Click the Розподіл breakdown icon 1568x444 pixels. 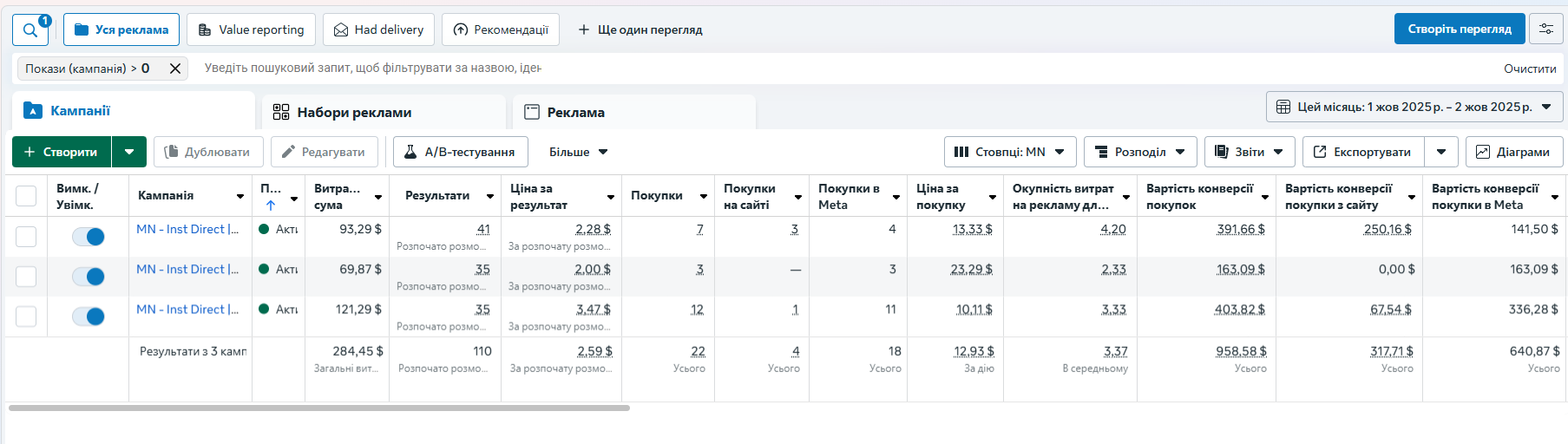tap(1101, 152)
